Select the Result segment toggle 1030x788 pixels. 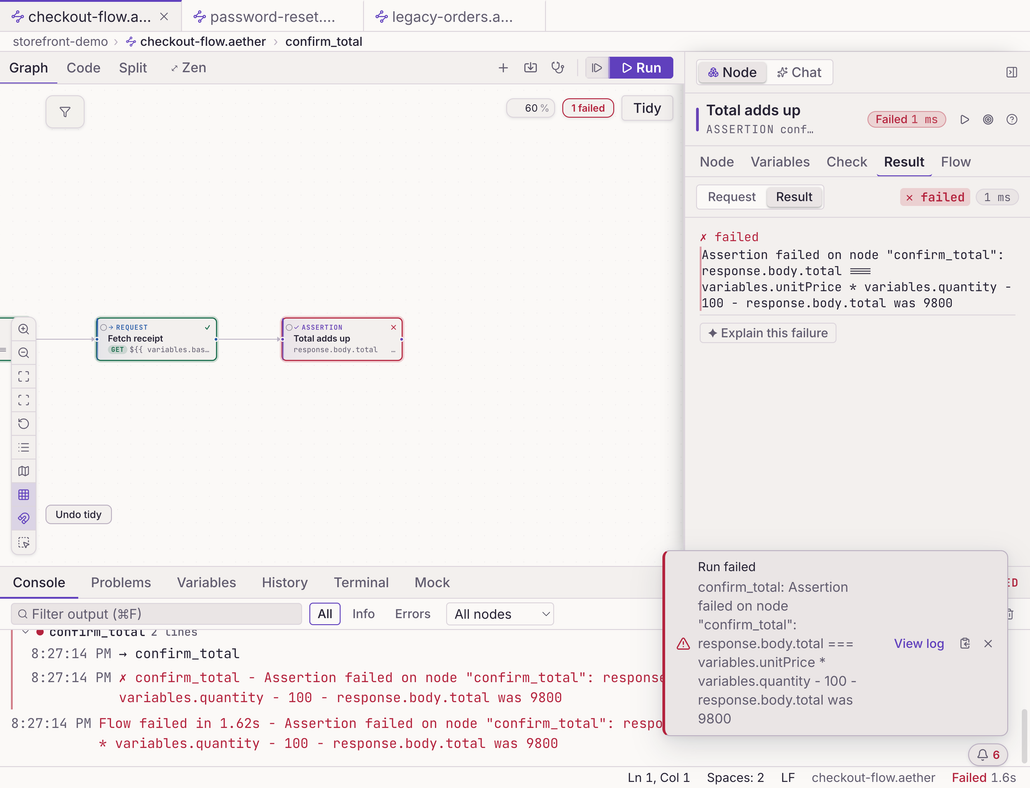point(794,197)
